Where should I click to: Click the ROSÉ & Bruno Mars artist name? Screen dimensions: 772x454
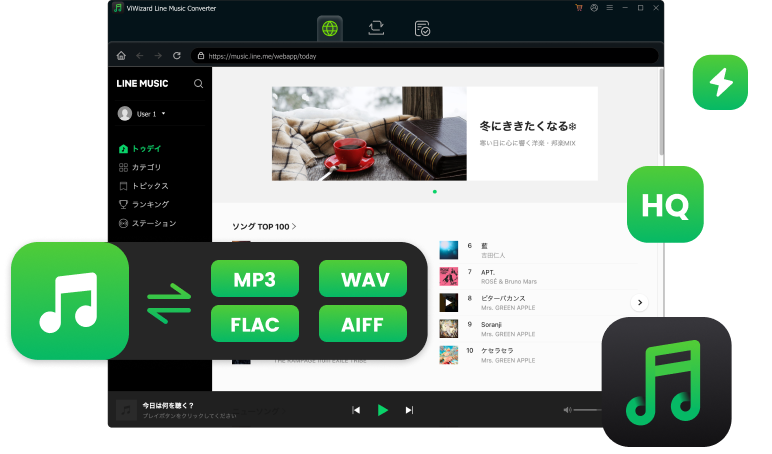tap(509, 282)
